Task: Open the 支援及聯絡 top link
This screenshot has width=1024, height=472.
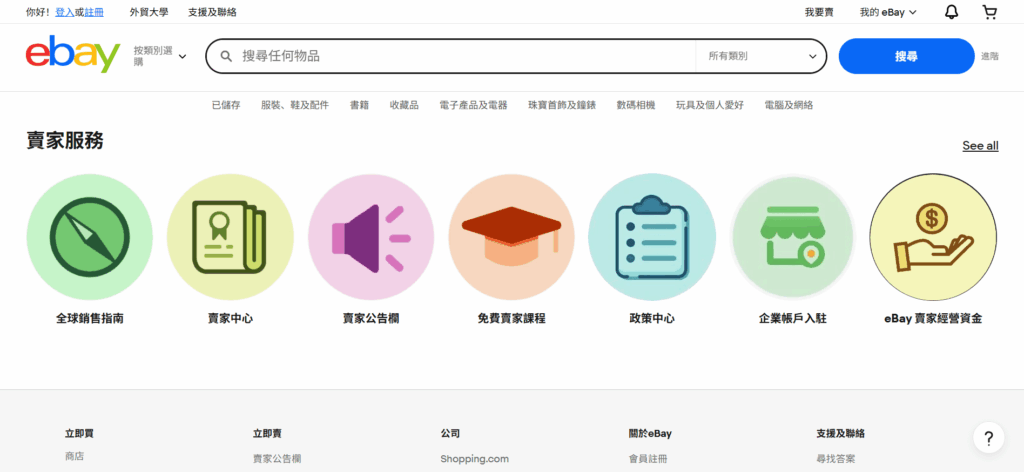Action: pos(212,12)
